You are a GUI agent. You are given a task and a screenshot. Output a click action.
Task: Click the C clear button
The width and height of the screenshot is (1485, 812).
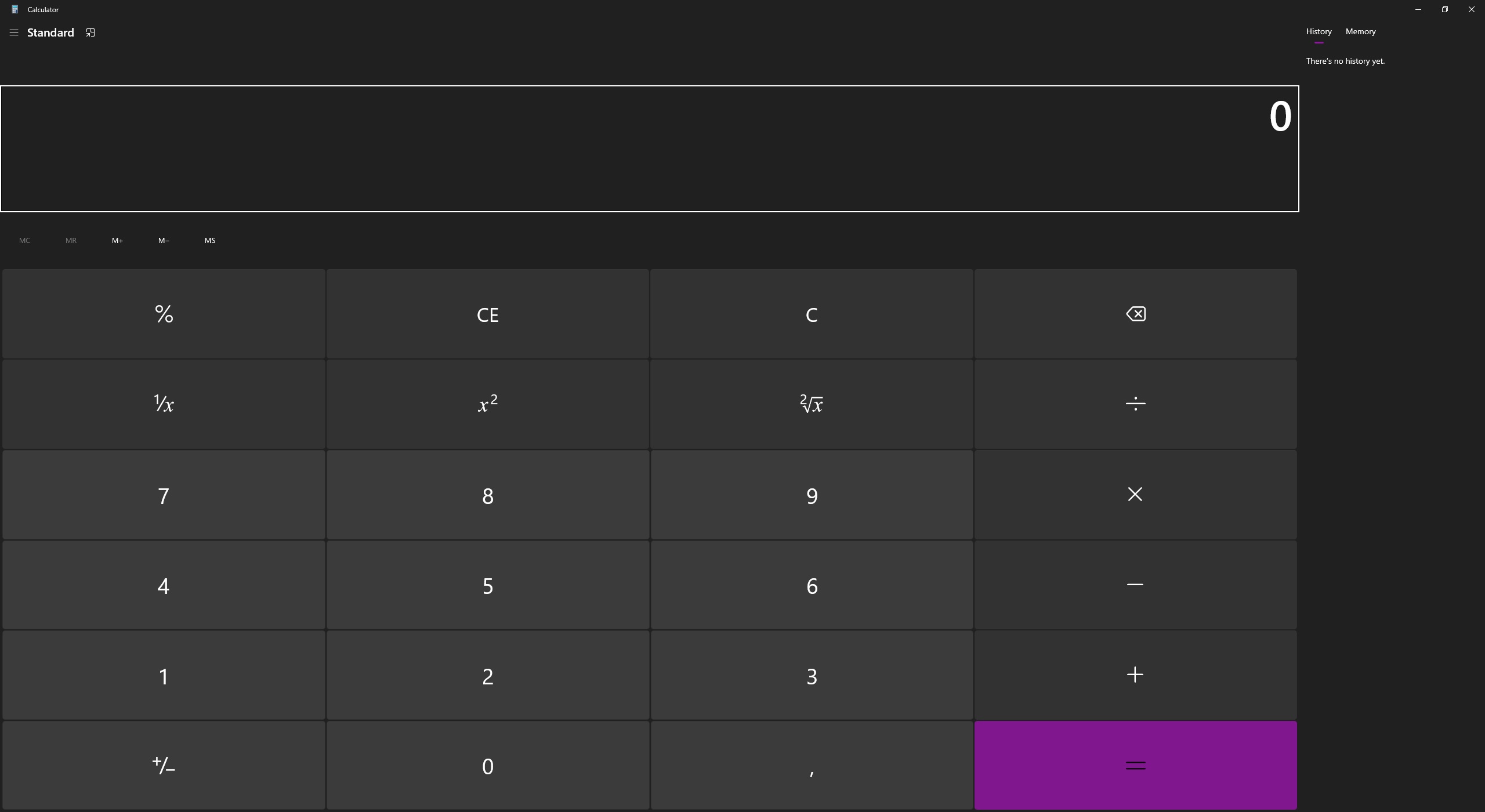click(812, 314)
